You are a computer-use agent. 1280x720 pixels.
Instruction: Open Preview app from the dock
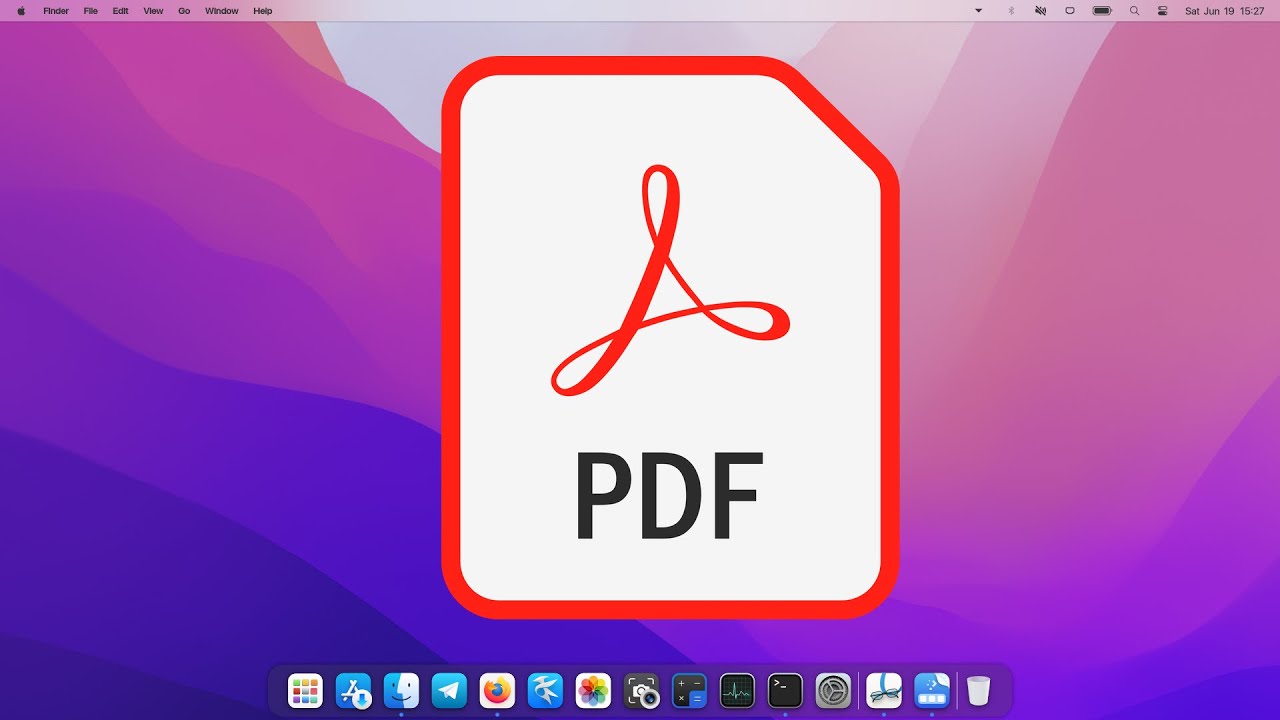[884, 691]
